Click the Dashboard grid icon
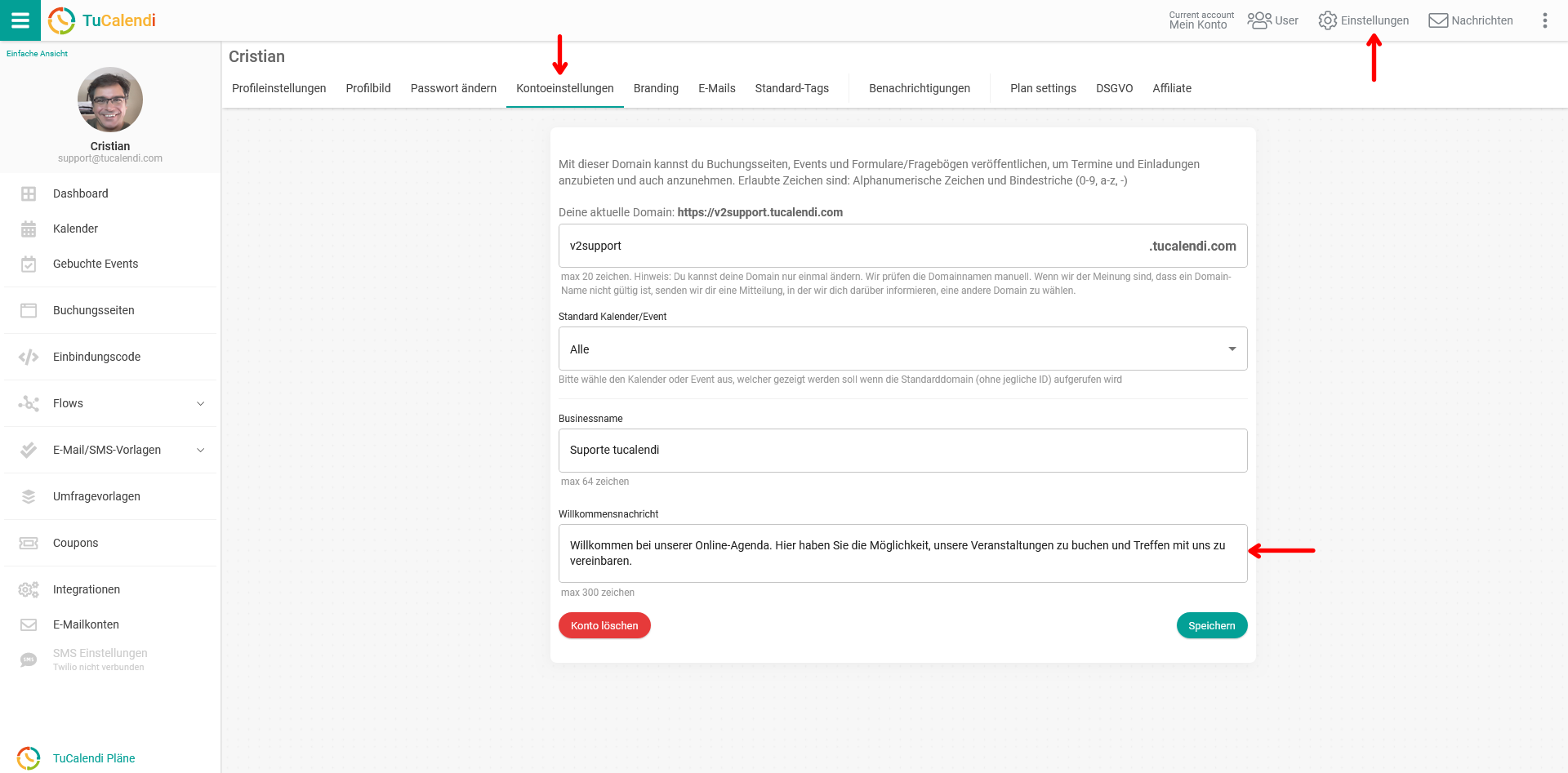Image resolution: width=1568 pixels, height=773 pixels. point(29,193)
